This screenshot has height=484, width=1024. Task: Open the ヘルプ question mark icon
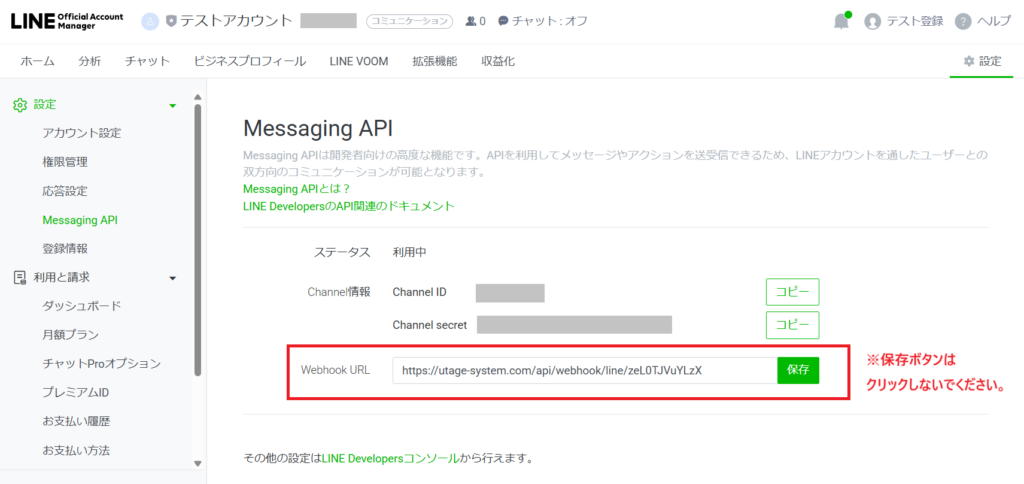[x=963, y=22]
